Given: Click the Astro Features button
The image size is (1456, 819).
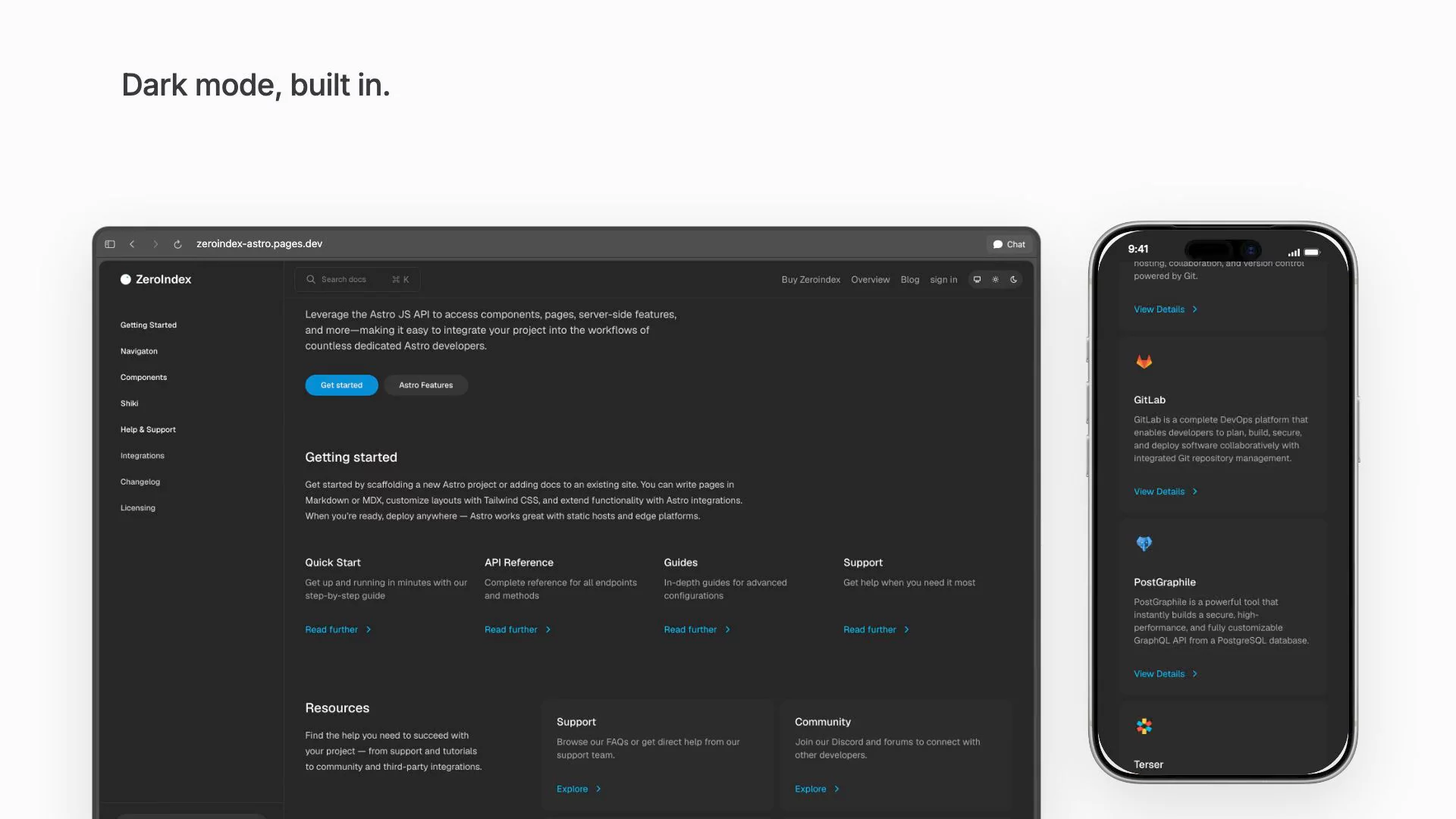Looking at the screenshot, I should point(425,385).
